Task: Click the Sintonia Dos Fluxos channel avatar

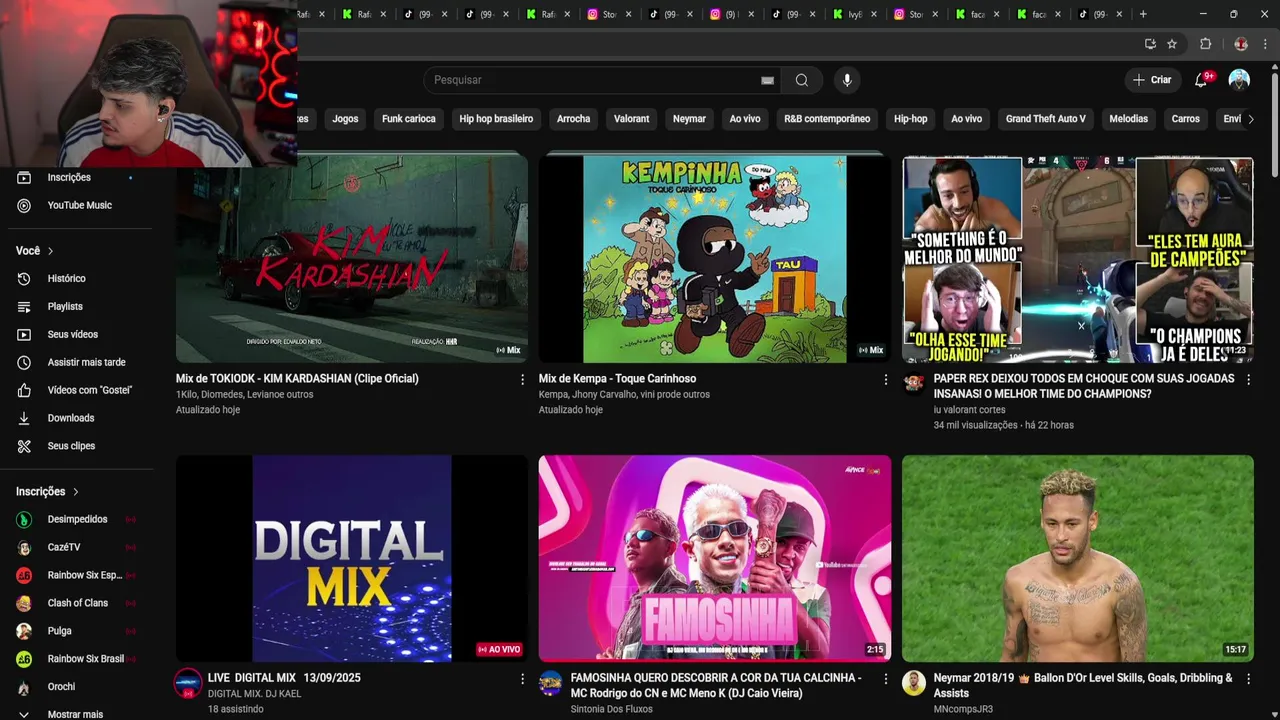Action: [x=551, y=683]
